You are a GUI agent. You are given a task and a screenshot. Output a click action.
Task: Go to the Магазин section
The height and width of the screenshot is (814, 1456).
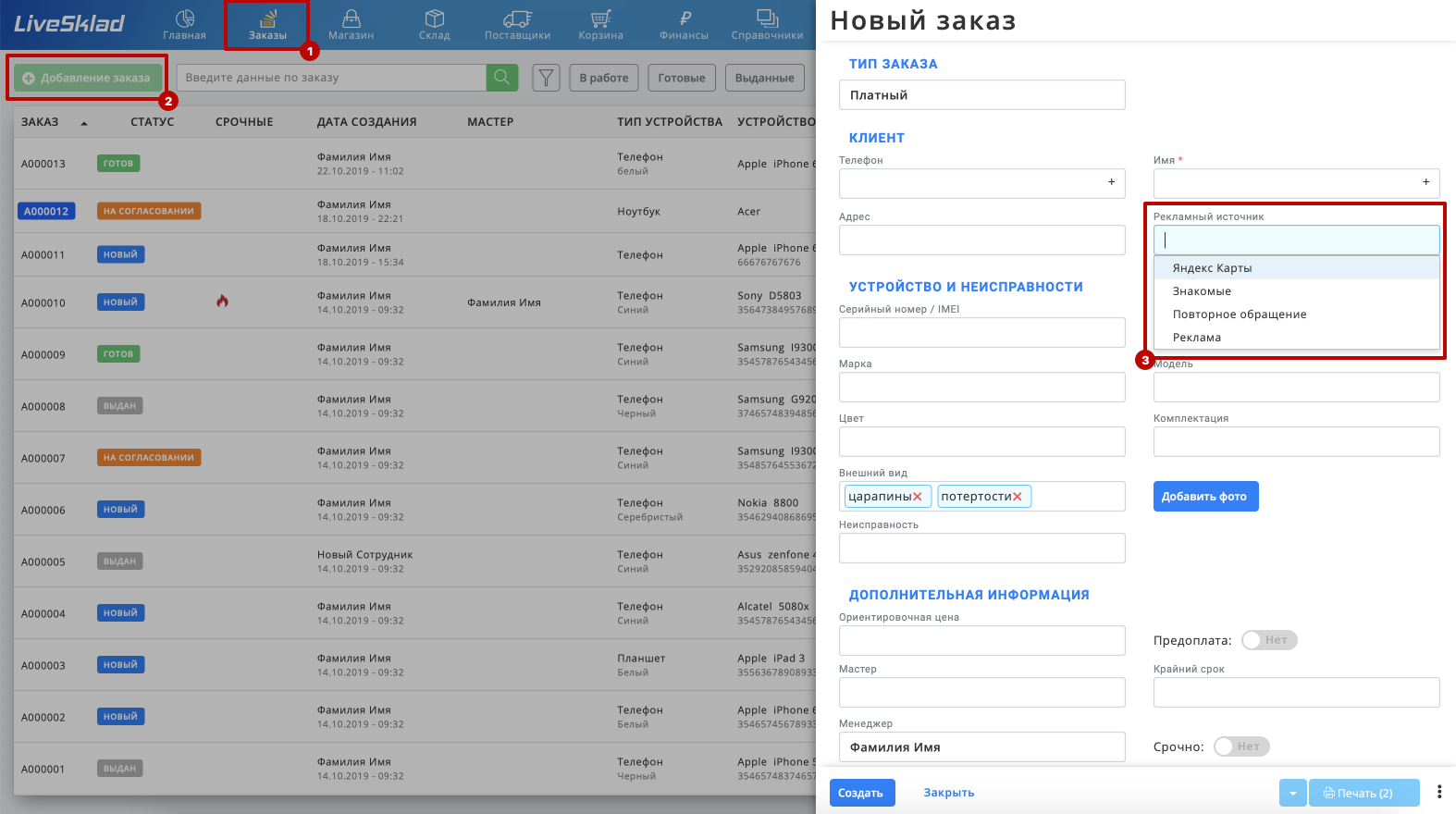[351, 25]
